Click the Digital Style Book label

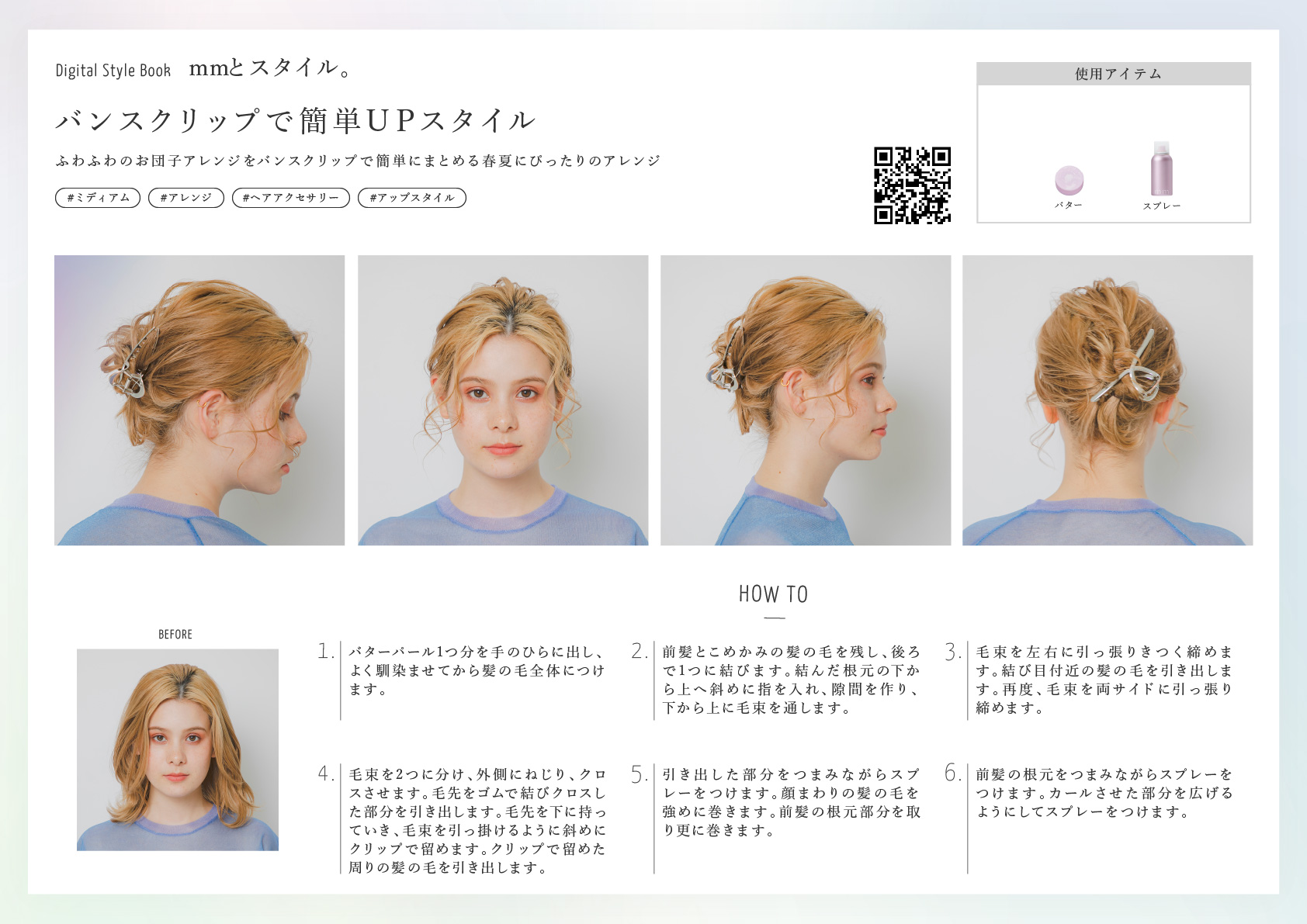coord(113,71)
